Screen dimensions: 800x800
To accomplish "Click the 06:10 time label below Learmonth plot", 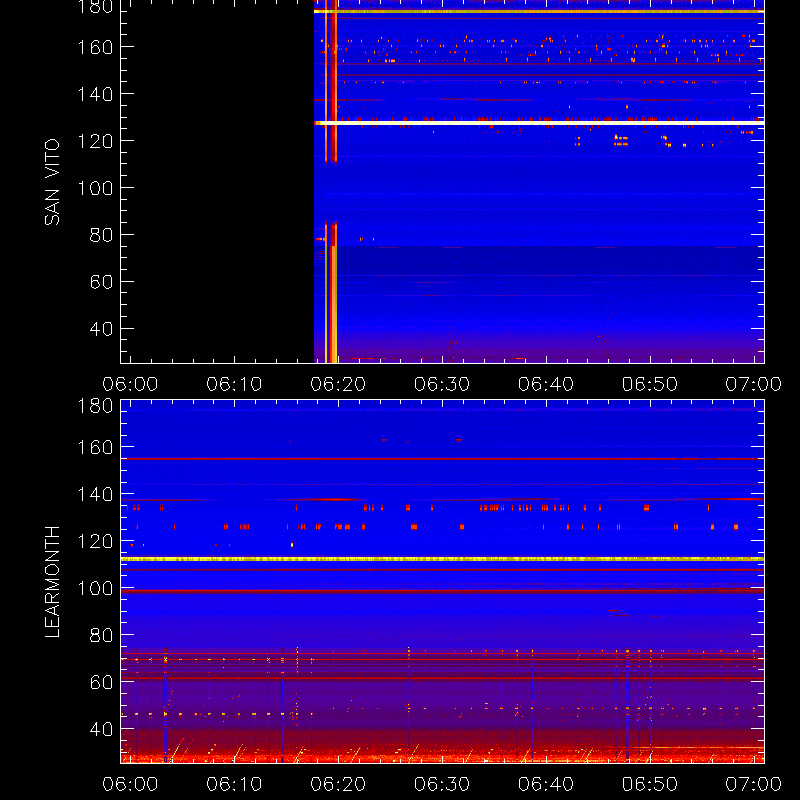I will 234,784.
